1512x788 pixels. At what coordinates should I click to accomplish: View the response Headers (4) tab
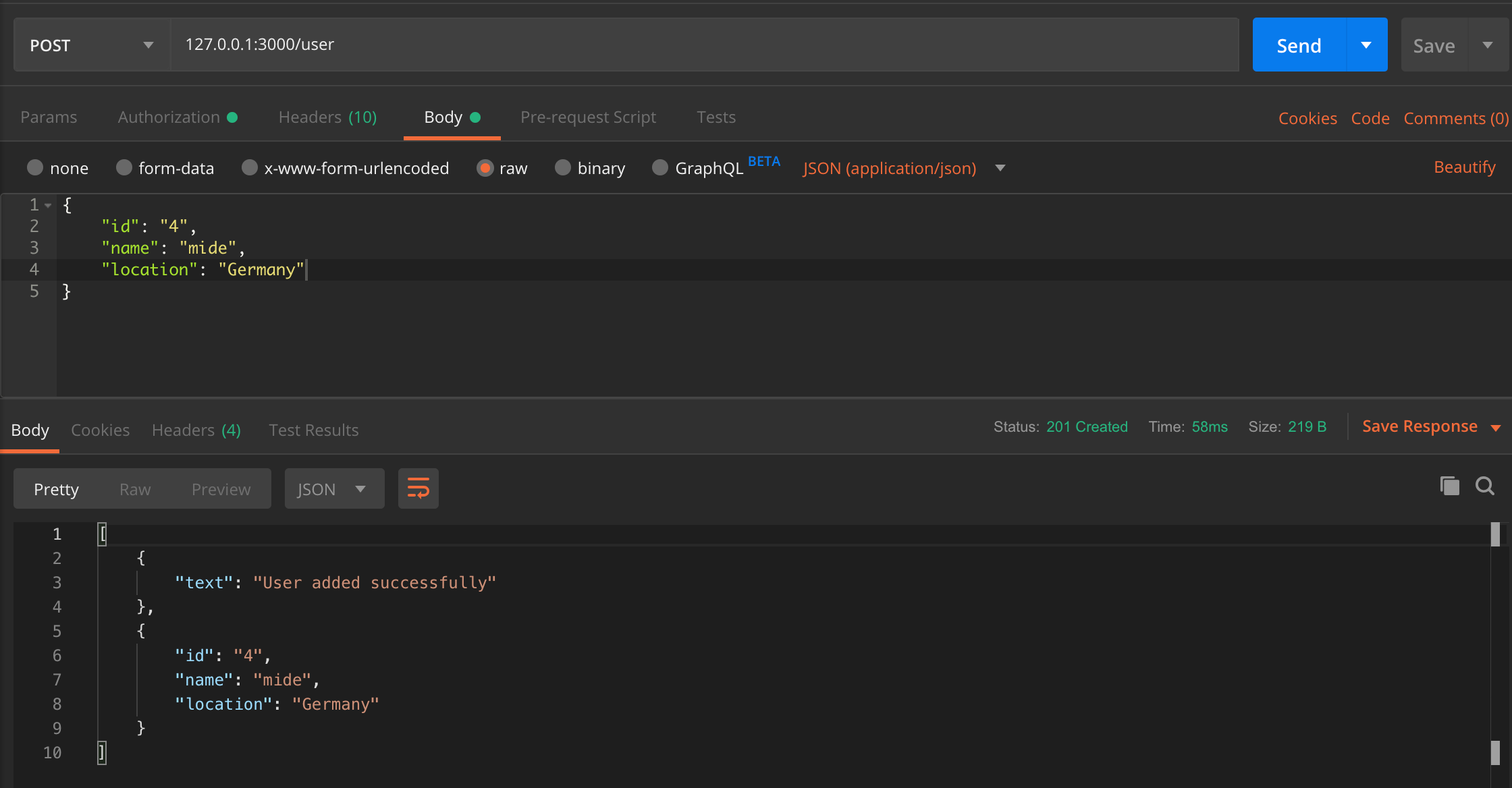pos(196,430)
